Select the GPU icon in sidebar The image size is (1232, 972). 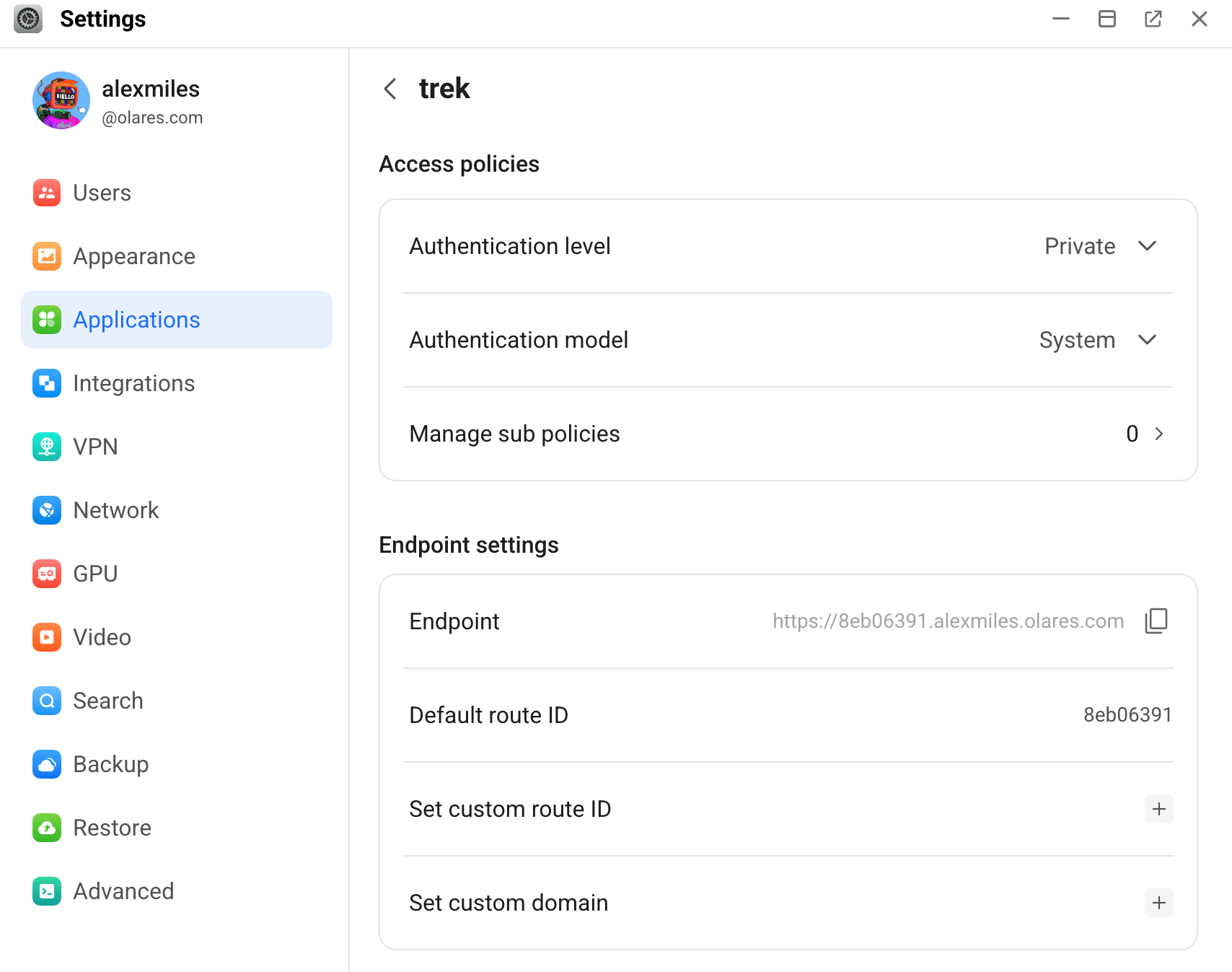coord(47,574)
